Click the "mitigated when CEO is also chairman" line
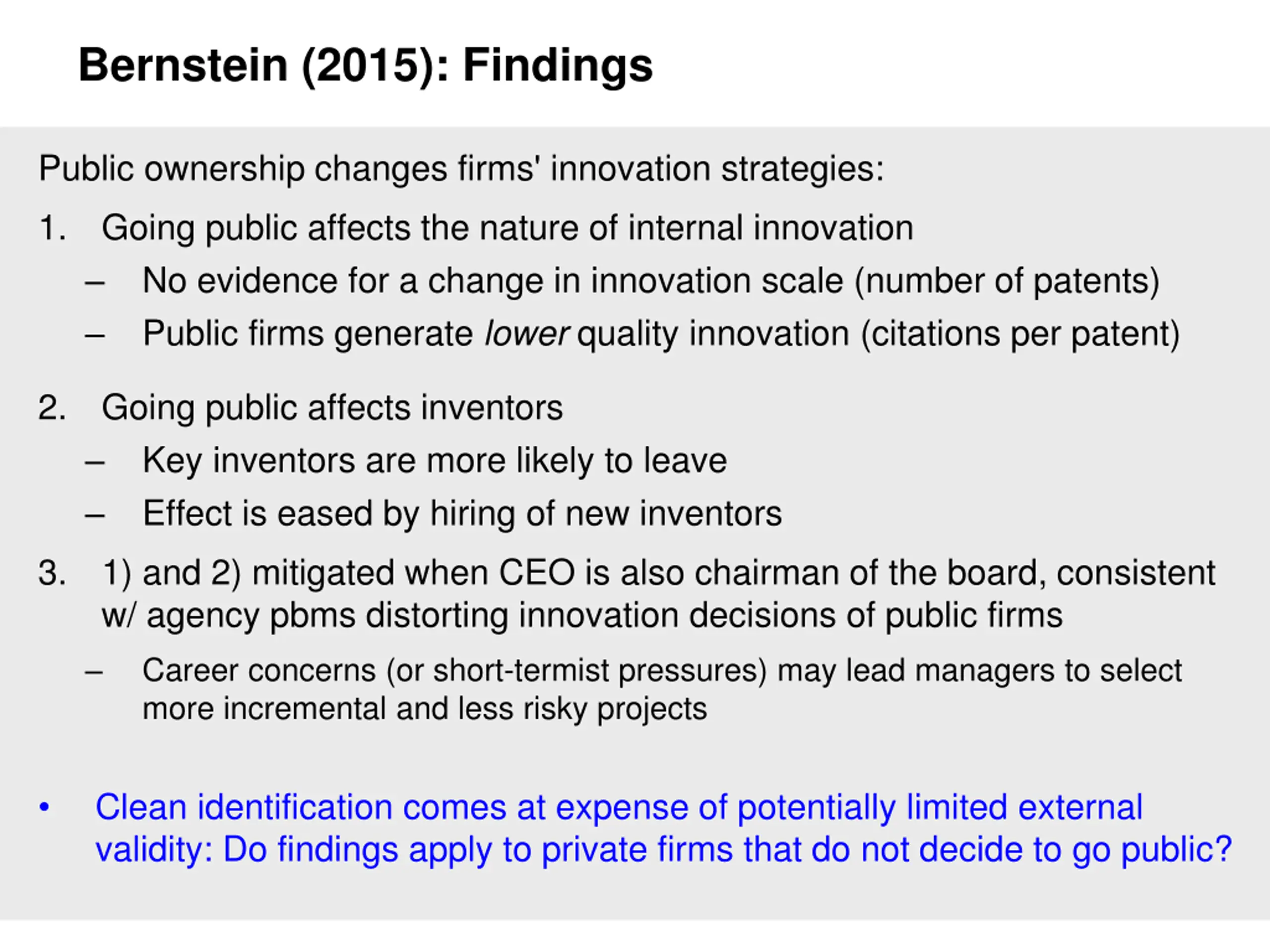 tap(658, 573)
